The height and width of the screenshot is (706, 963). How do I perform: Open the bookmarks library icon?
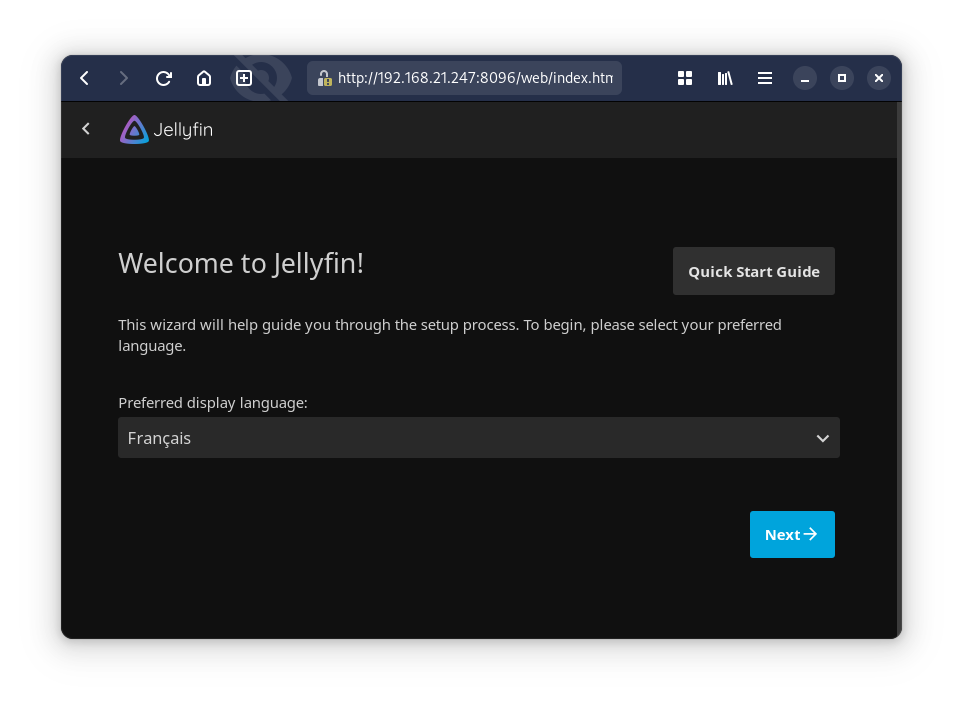tap(725, 78)
